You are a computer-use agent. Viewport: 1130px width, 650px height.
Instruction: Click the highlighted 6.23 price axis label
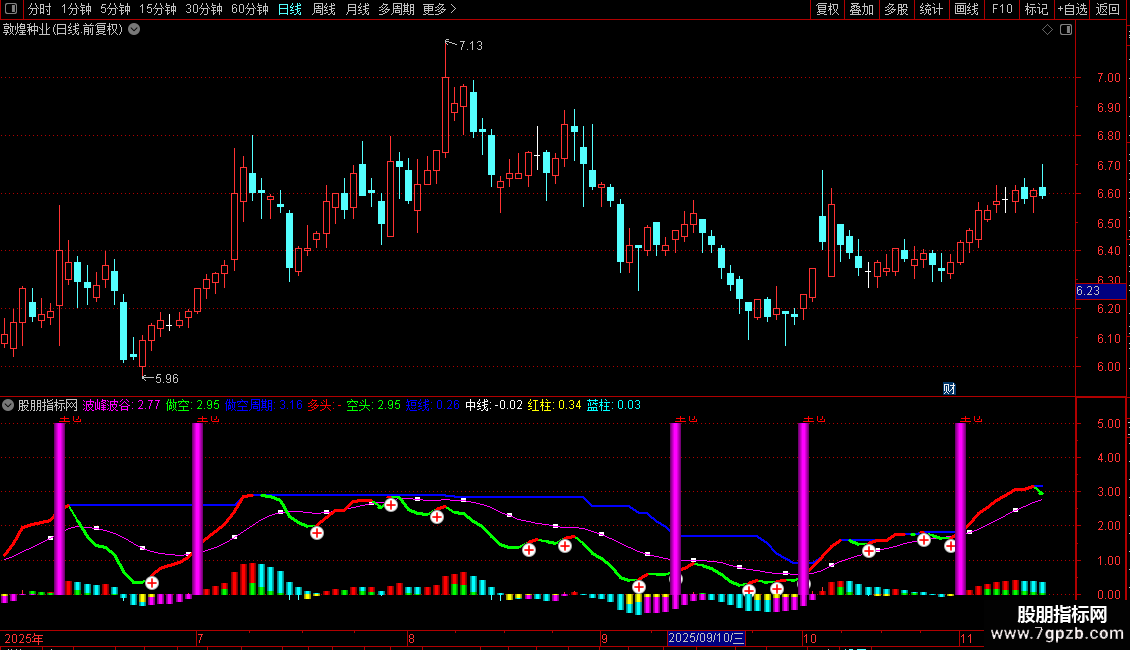1100,291
